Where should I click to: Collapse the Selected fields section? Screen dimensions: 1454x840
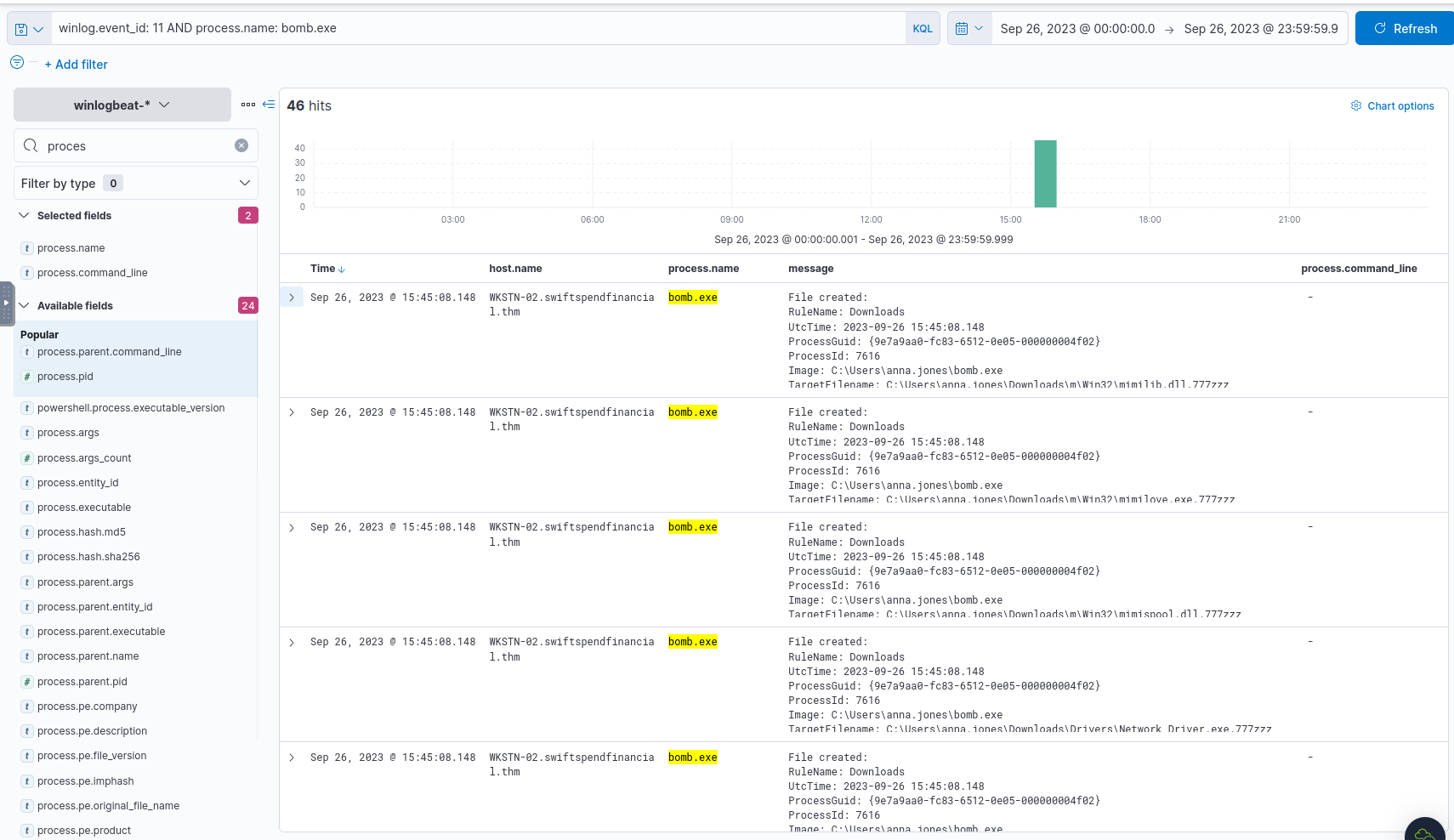click(x=24, y=216)
